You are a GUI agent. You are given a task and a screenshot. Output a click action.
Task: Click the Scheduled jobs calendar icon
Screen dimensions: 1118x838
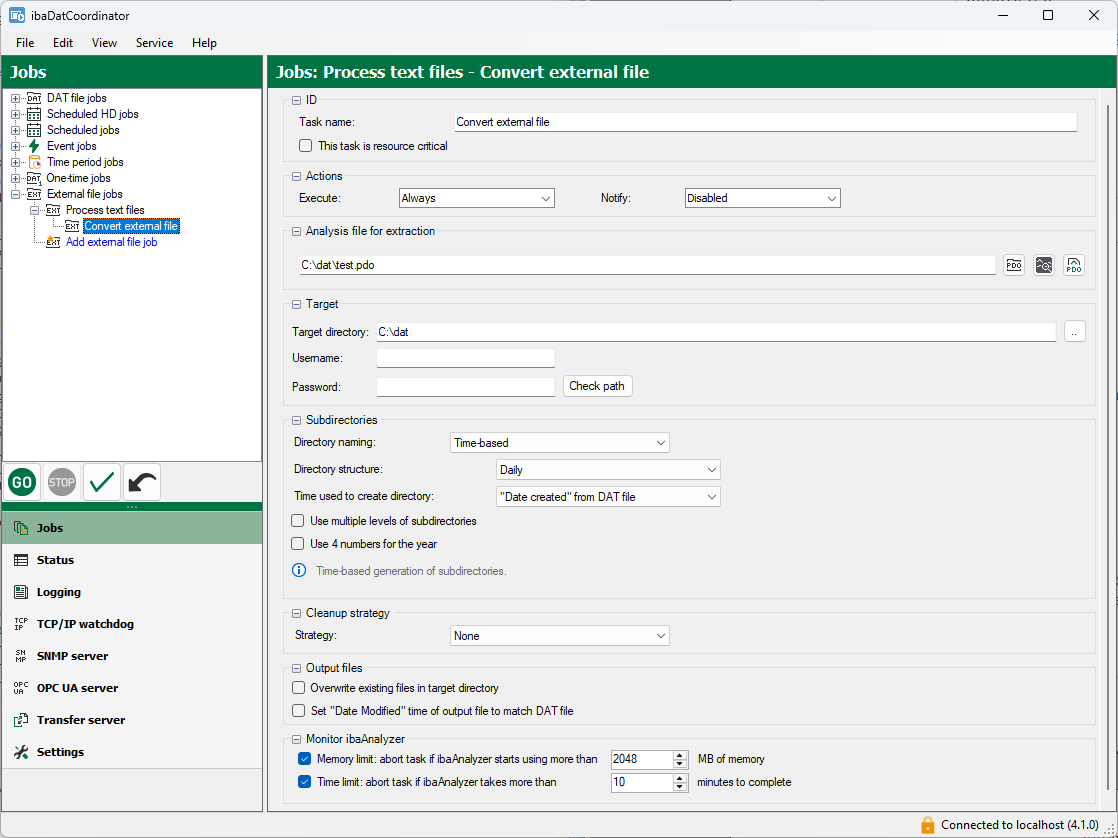[x=34, y=130]
